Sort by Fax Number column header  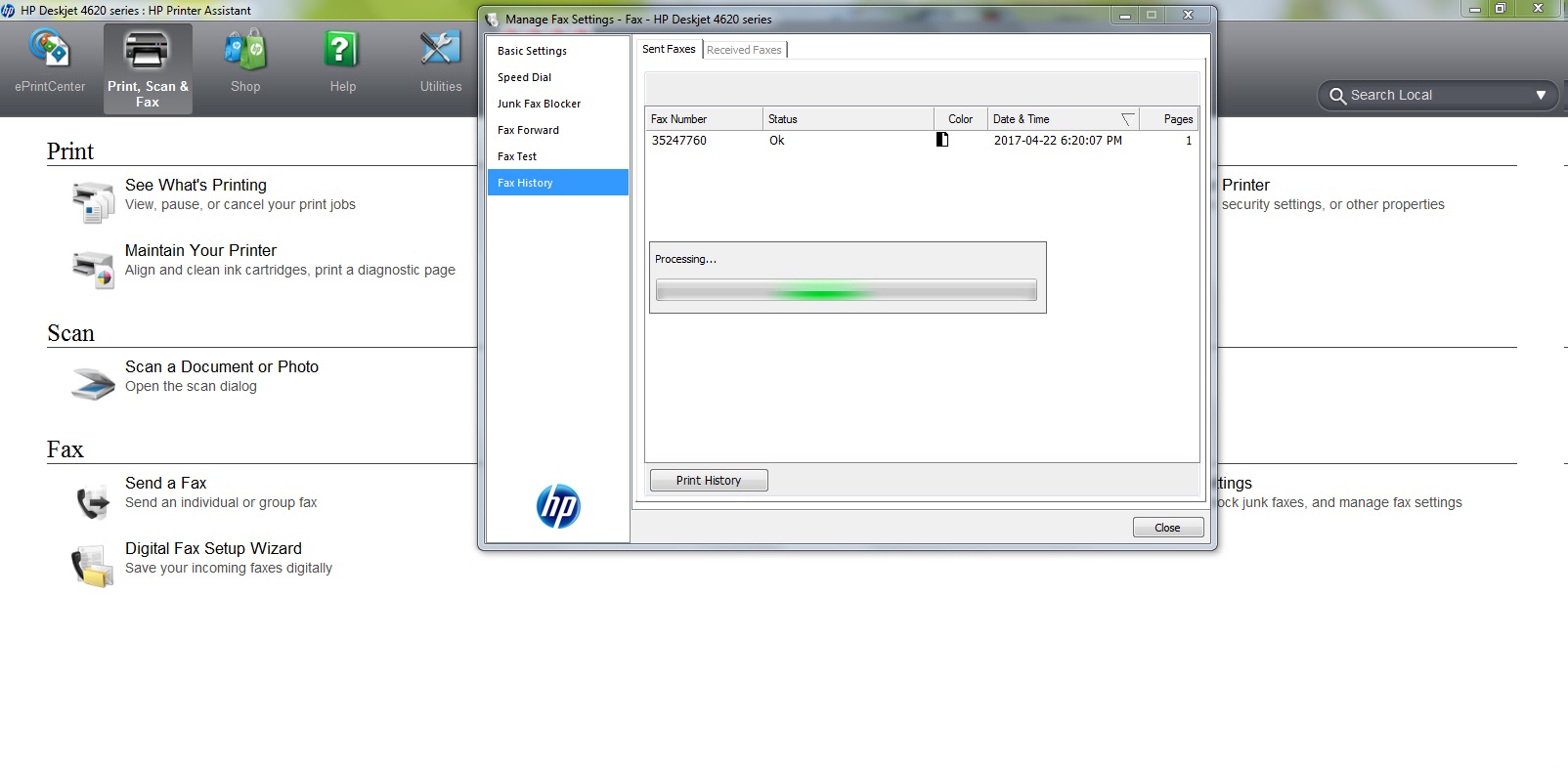(704, 119)
